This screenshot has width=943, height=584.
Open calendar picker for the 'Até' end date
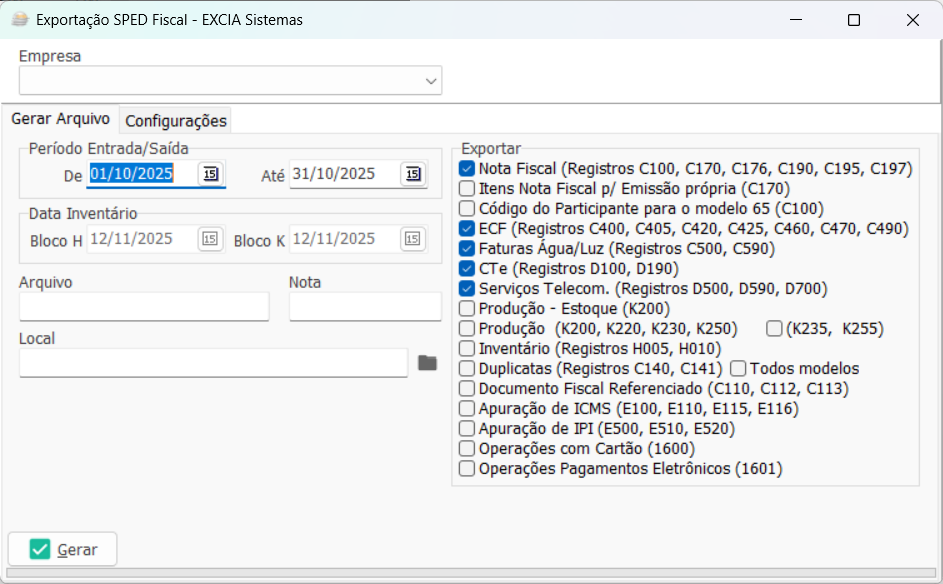[x=412, y=174]
